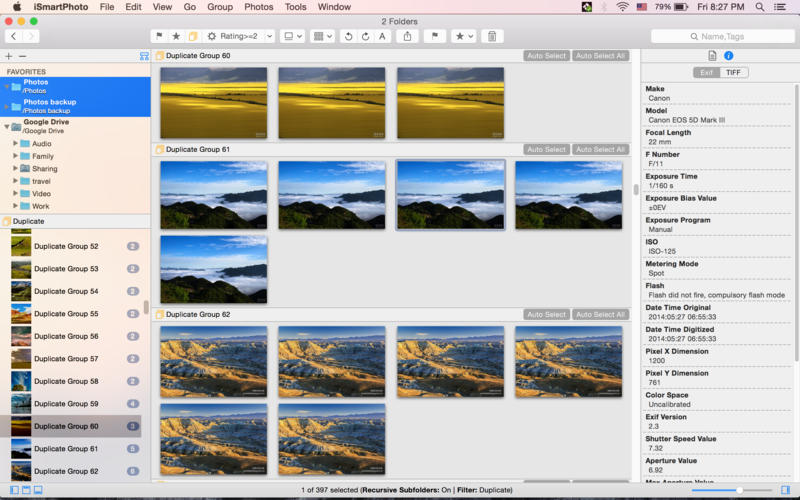
Task: Expand the travel folder
Action: tap(16, 181)
